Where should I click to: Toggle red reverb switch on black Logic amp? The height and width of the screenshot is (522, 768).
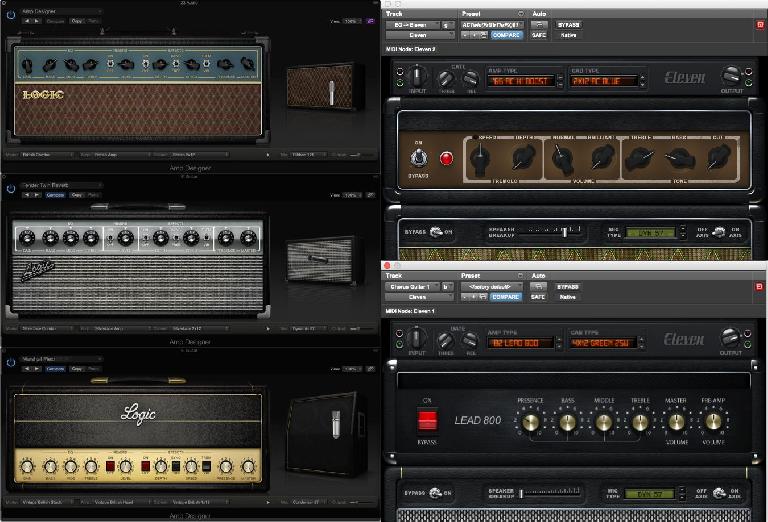(x=110, y=466)
